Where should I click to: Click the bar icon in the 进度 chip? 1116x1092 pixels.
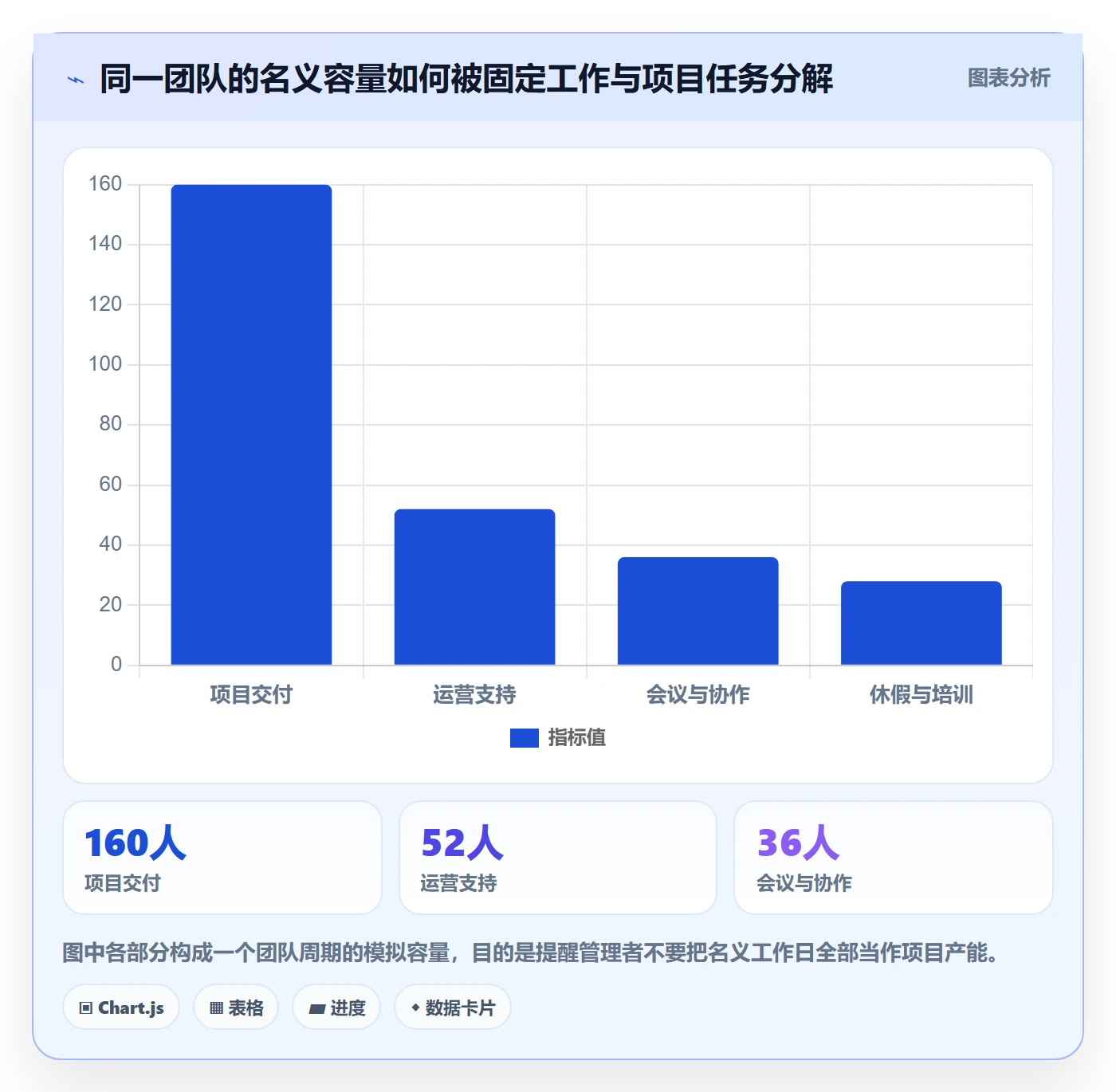coord(316,1009)
